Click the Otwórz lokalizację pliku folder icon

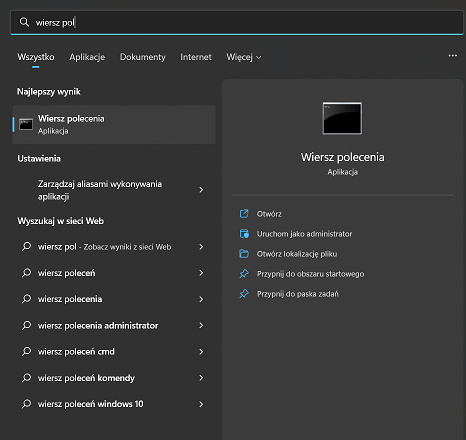[244, 254]
